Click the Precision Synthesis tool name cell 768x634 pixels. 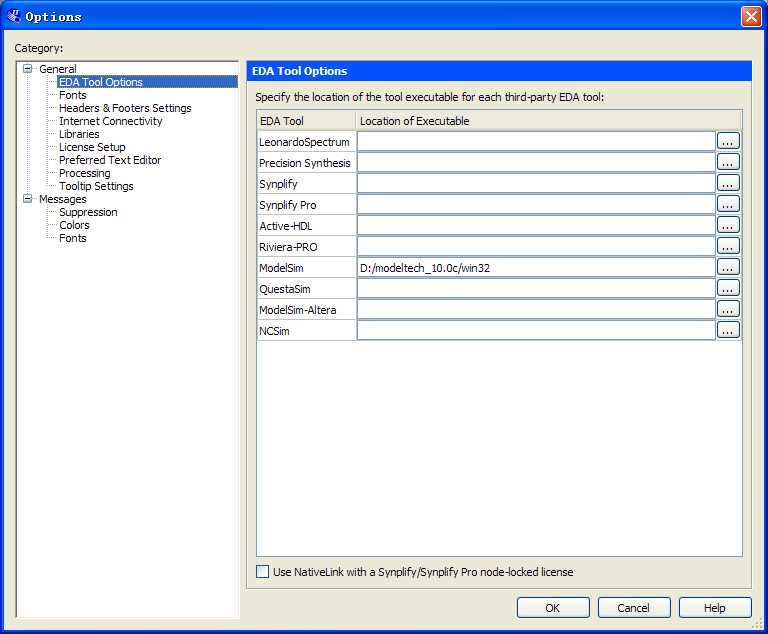tap(307, 163)
